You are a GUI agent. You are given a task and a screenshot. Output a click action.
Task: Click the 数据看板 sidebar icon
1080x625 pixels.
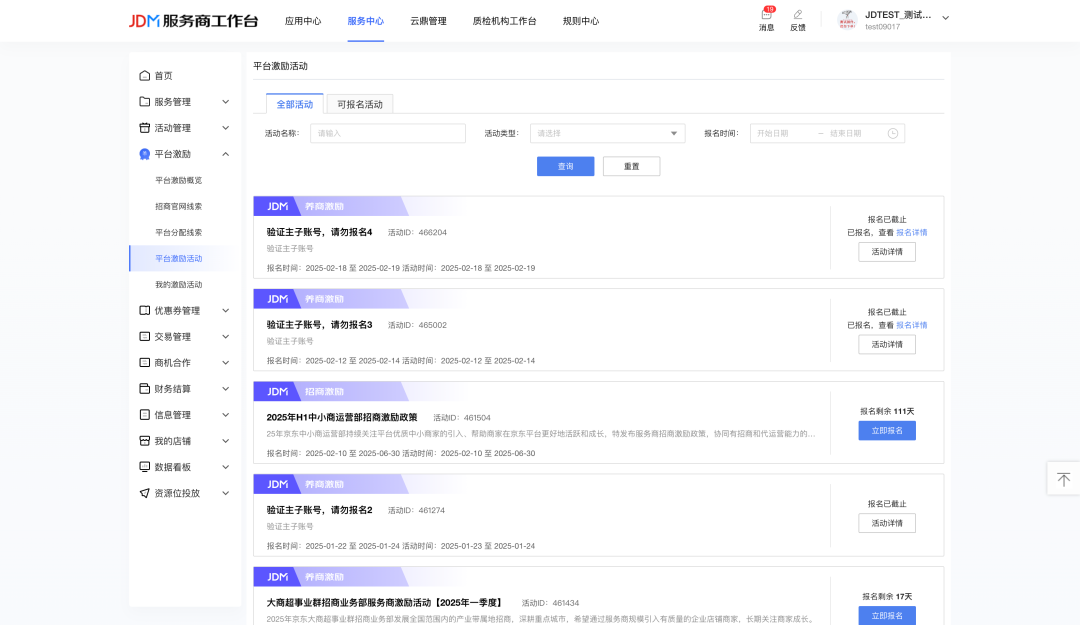pyautogui.click(x=145, y=467)
